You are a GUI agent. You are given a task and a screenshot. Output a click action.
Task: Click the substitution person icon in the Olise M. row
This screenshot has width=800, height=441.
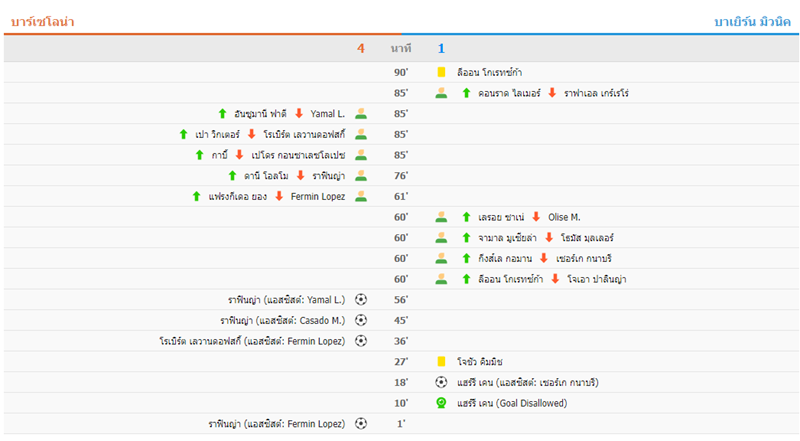(441, 217)
